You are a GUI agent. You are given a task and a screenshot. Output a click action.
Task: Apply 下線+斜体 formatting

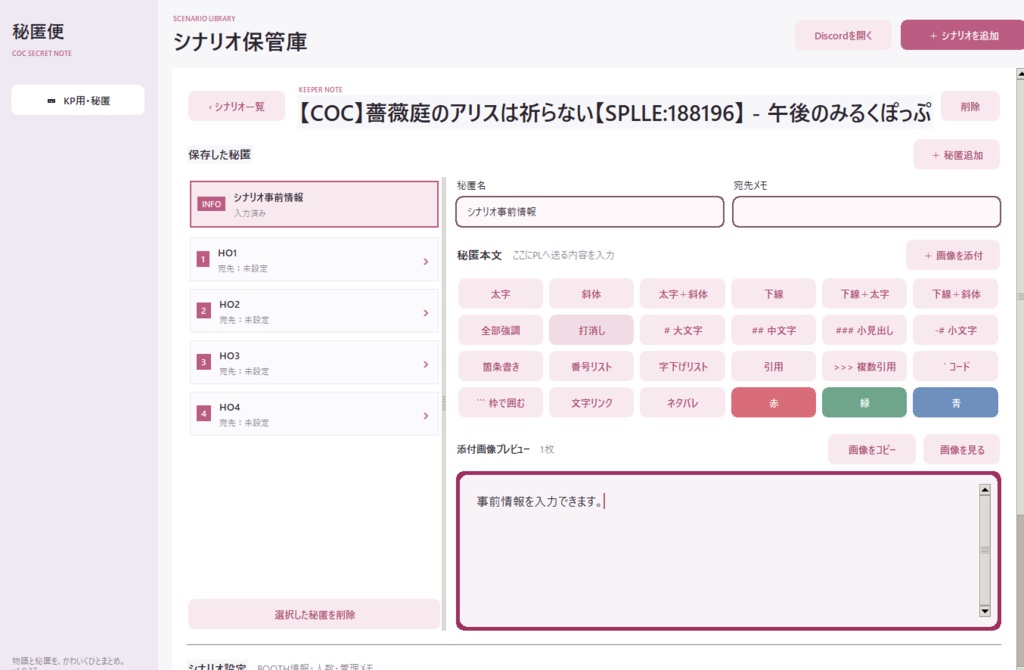[955, 294]
